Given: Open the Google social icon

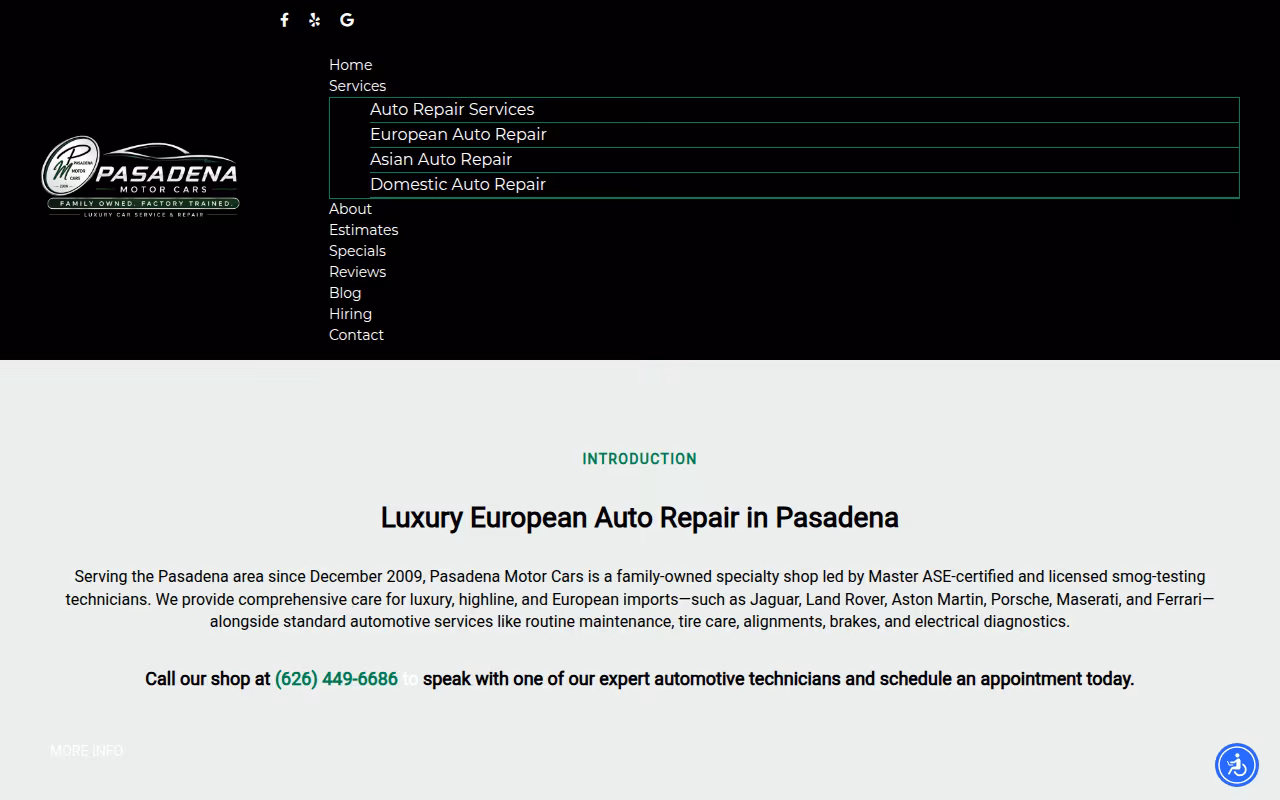Looking at the screenshot, I should [347, 20].
